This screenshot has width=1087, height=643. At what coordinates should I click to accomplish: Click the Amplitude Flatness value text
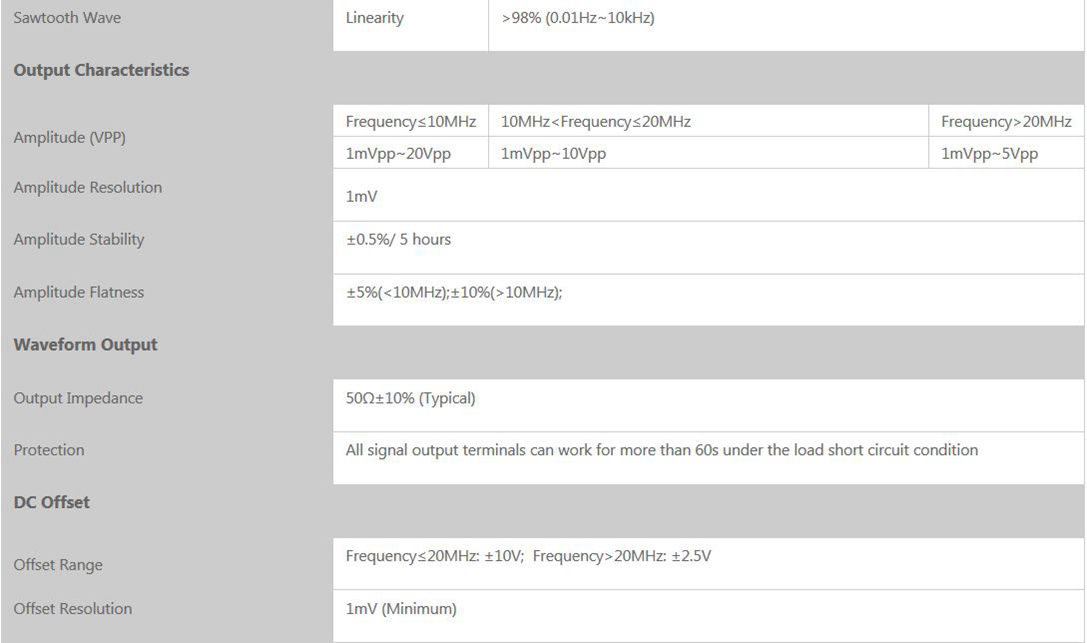[454, 292]
